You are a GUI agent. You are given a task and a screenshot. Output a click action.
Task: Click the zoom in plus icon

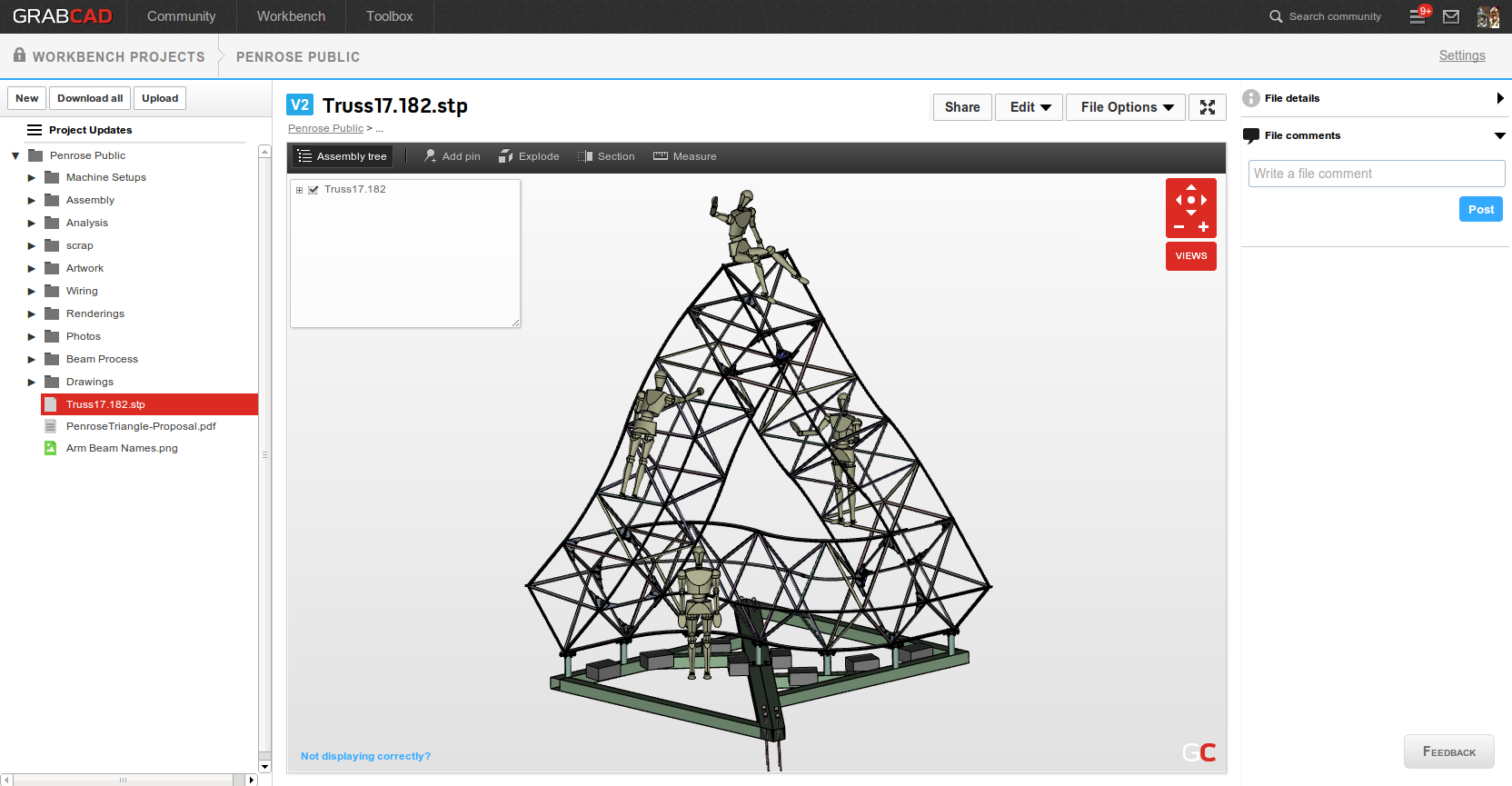(x=1203, y=227)
